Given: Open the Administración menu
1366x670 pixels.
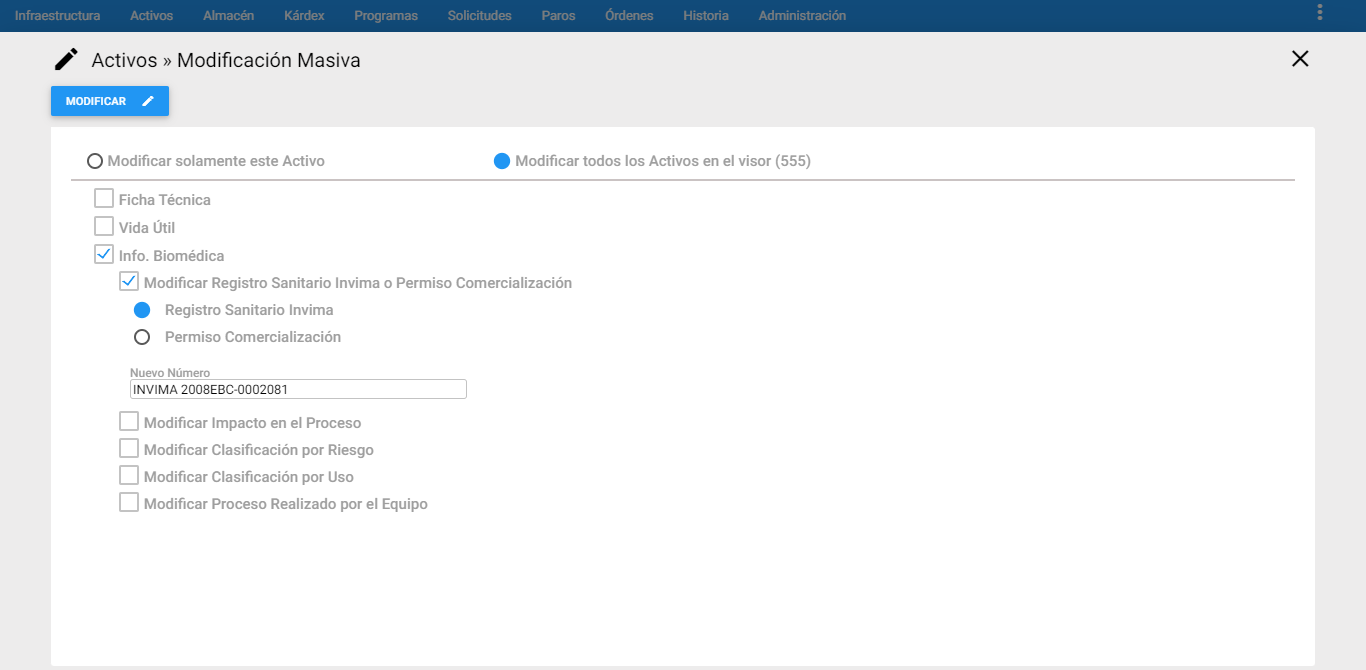Looking at the screenshot, I should [x=802, y=16].
